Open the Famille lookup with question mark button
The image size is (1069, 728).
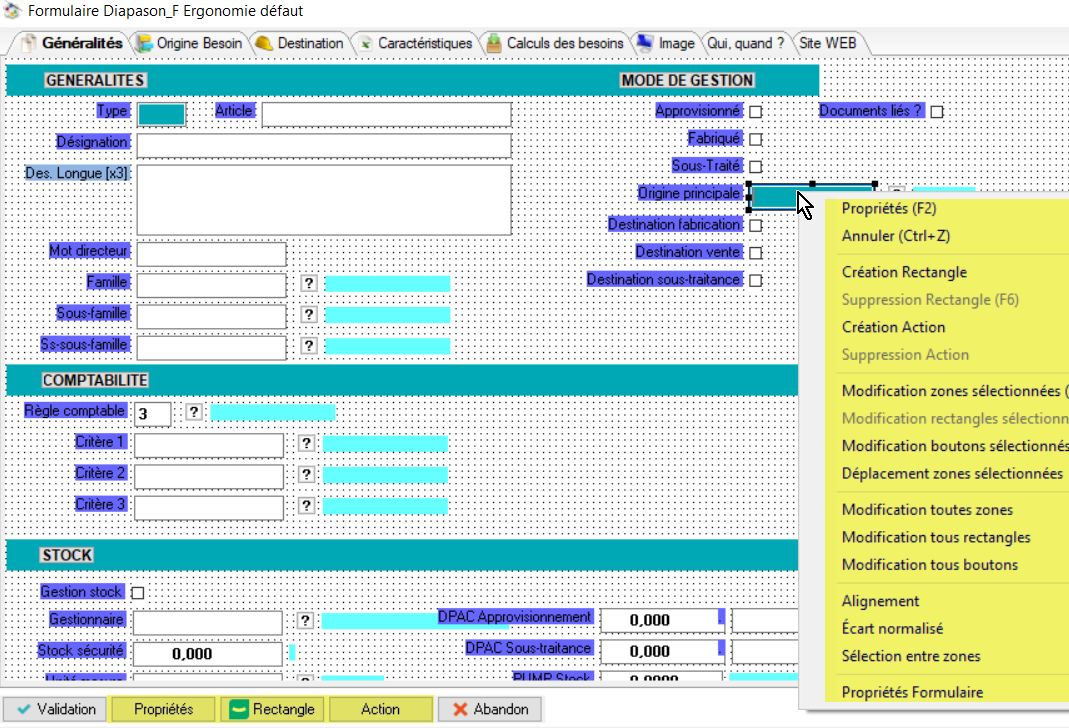[308, 283]
